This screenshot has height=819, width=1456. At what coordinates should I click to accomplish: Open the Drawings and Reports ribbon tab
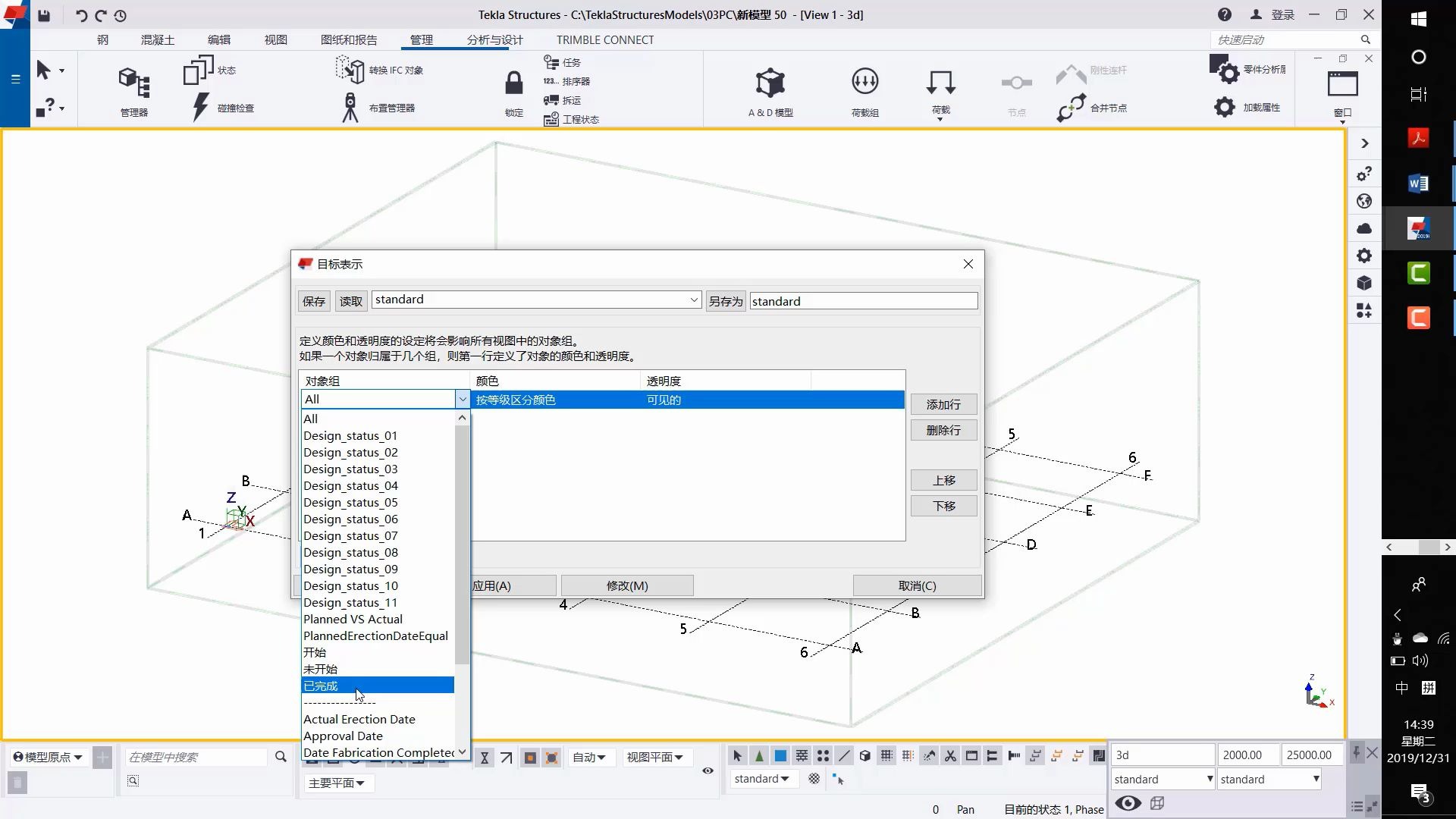(348, 40)
